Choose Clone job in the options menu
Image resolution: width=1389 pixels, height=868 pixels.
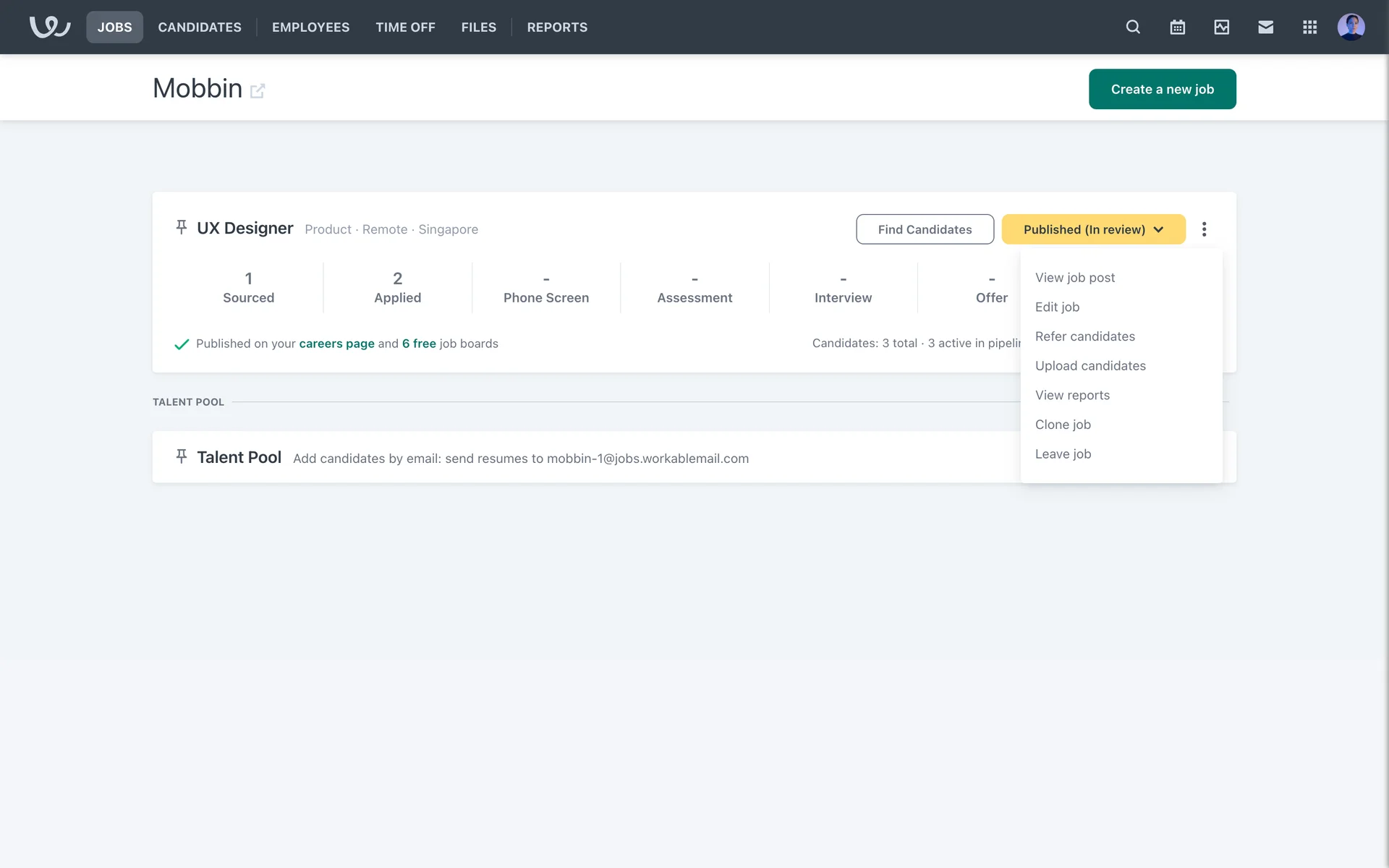click(1063, 425)
